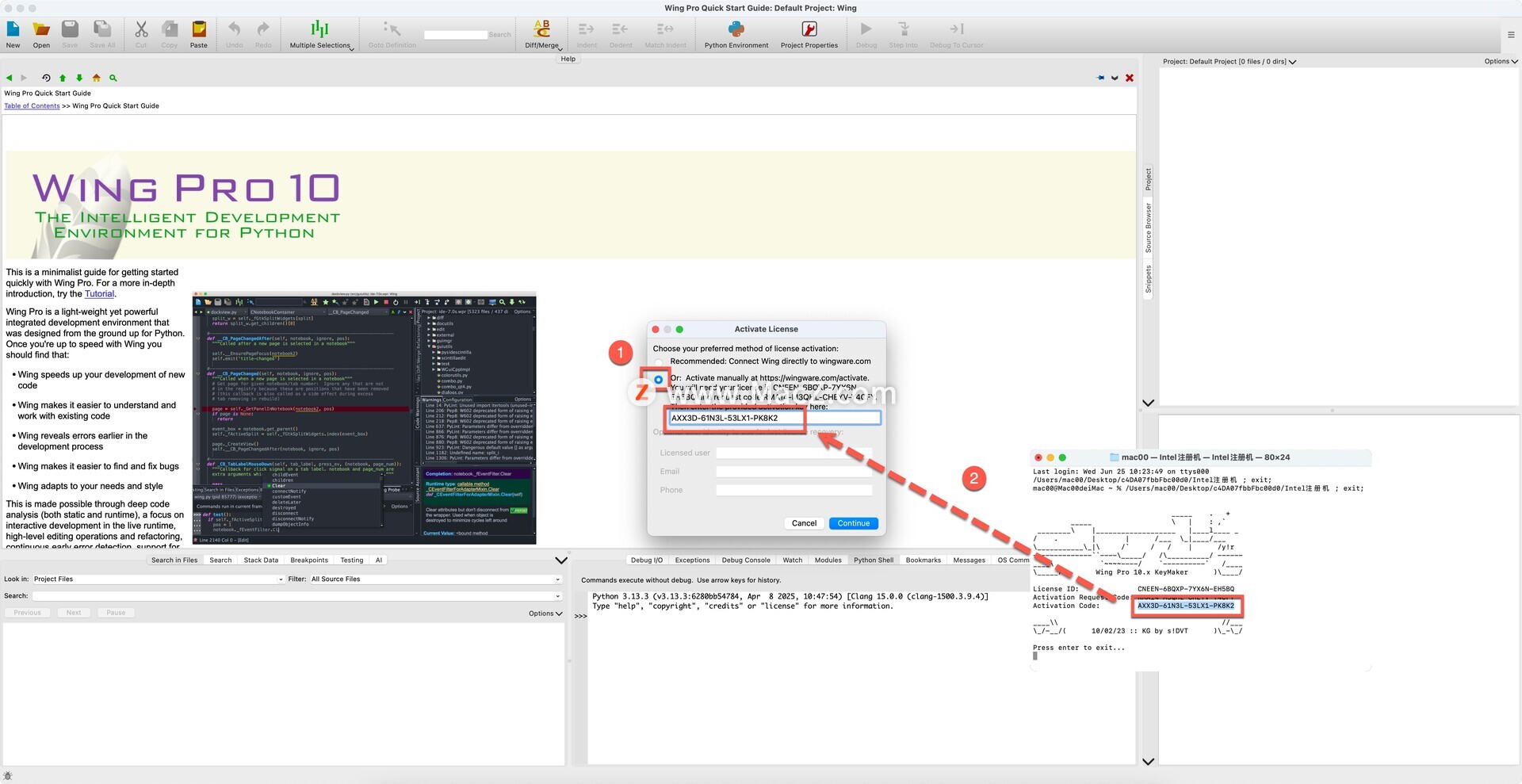The image size is (1522, 784).
Task: Go back with the green left arrow
Action: (x=10, y=78)
